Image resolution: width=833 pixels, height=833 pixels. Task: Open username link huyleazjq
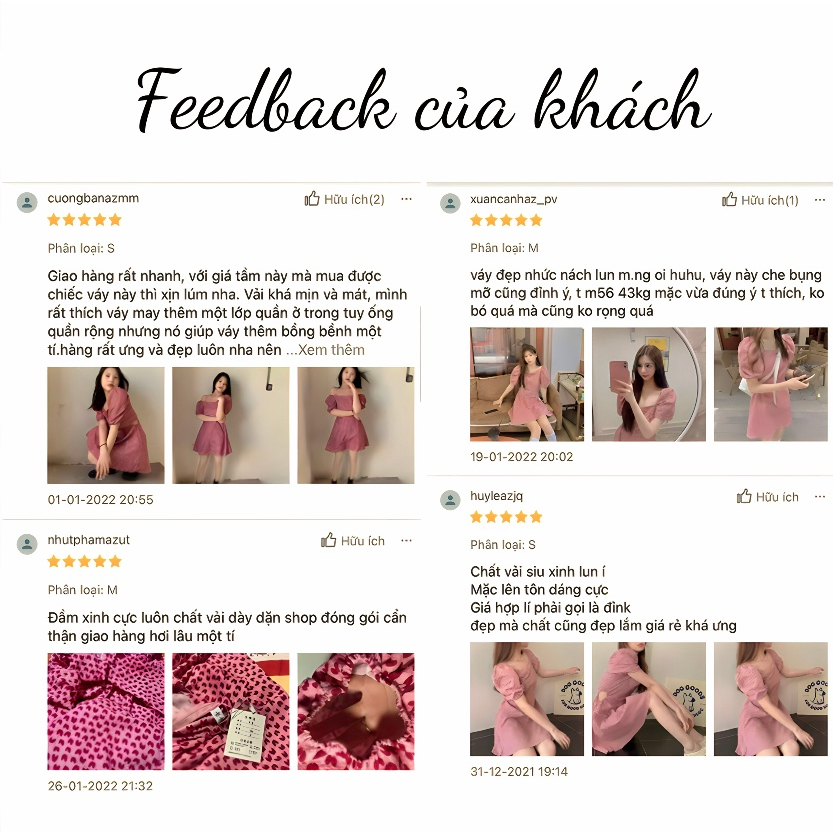click(x=496, y=496)
